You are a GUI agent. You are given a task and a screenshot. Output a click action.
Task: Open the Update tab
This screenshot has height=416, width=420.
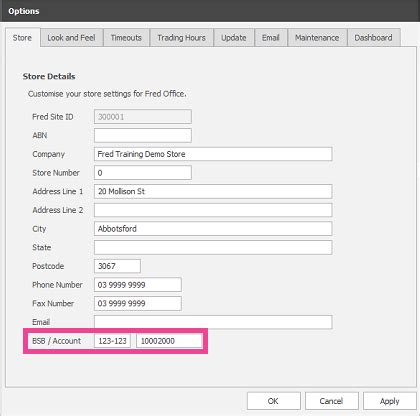point(234,38)
